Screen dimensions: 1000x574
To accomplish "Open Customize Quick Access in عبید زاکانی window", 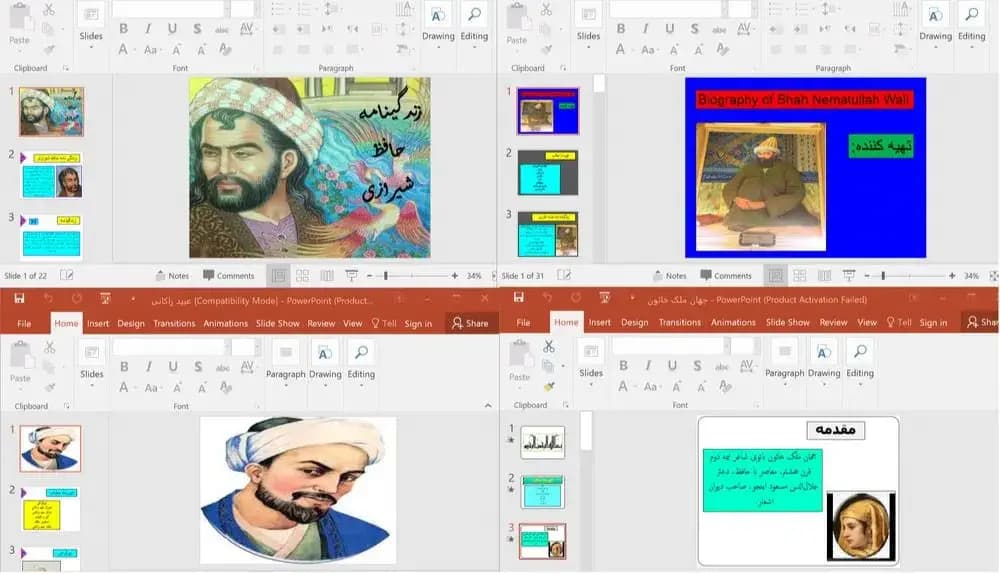I will coord(133,298).
